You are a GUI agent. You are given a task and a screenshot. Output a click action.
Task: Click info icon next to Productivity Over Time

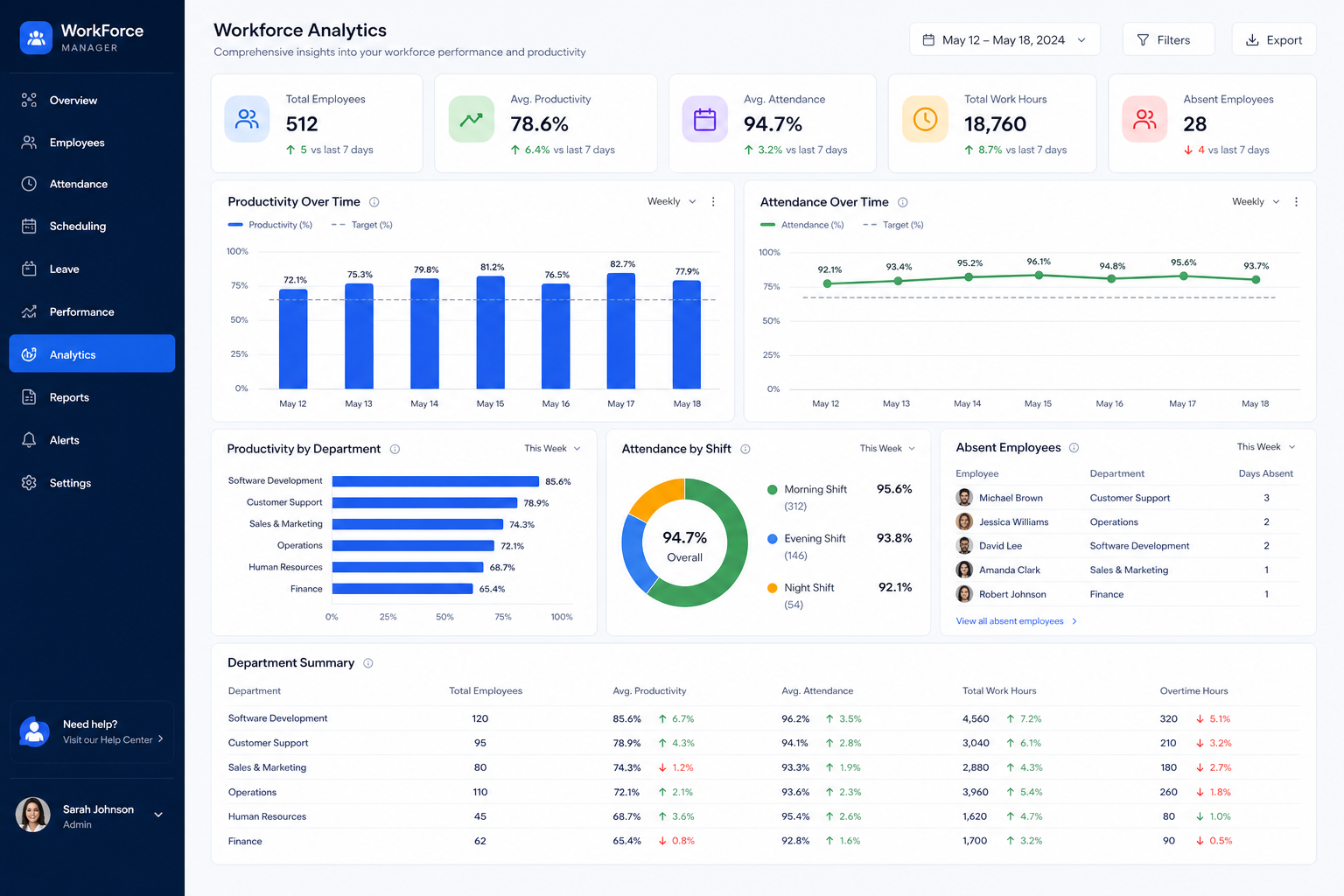pos(374,202)
